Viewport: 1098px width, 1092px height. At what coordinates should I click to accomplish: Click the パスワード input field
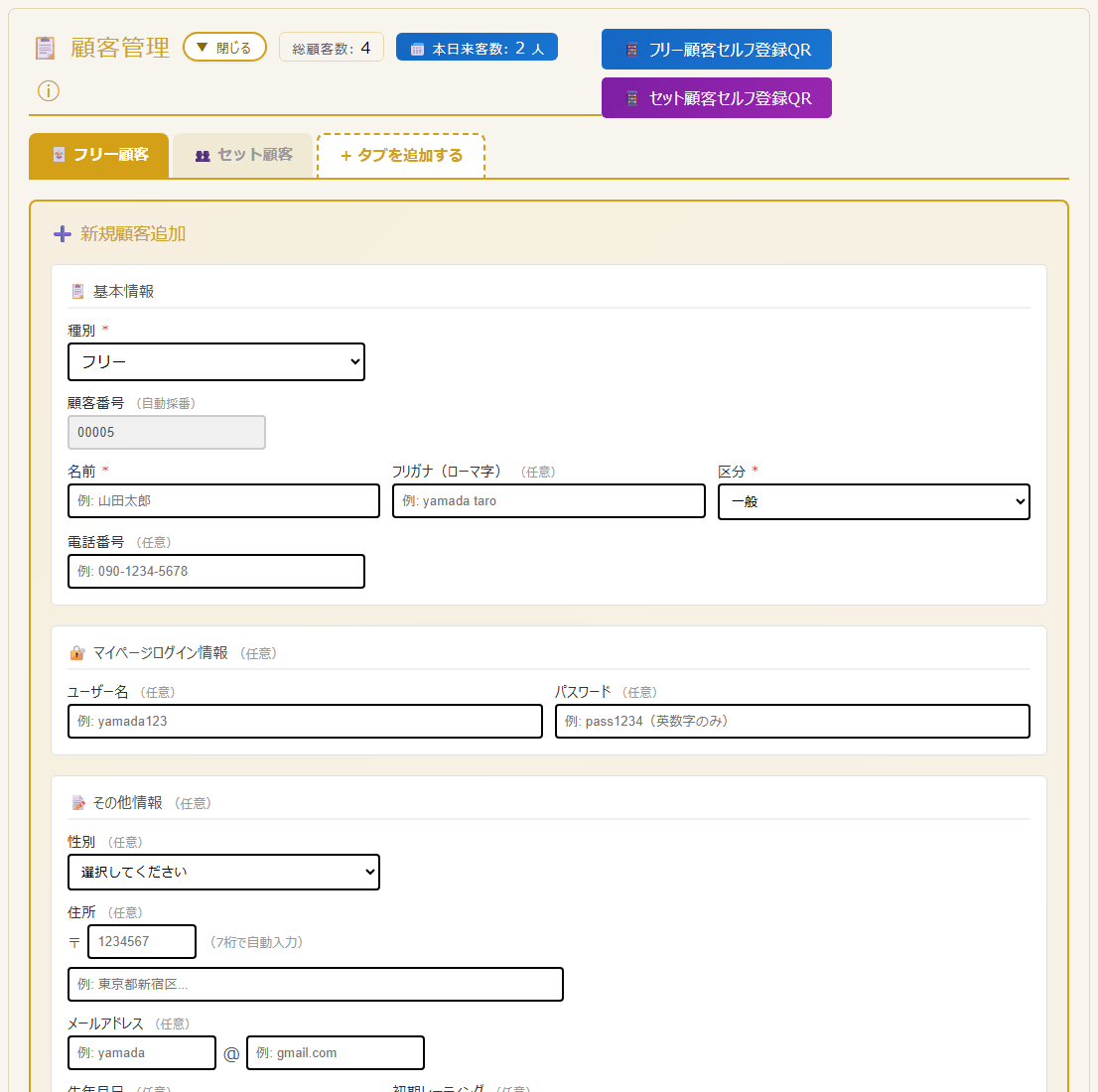(x=792, y=722)
